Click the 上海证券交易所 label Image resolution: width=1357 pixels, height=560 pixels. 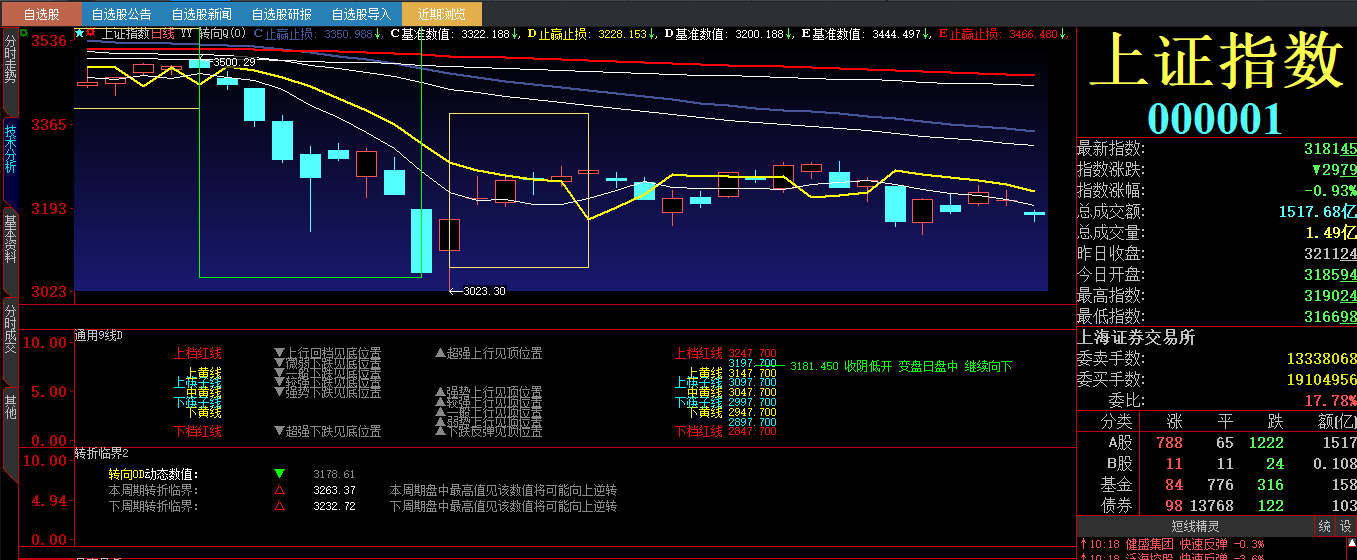point(1136,337)
